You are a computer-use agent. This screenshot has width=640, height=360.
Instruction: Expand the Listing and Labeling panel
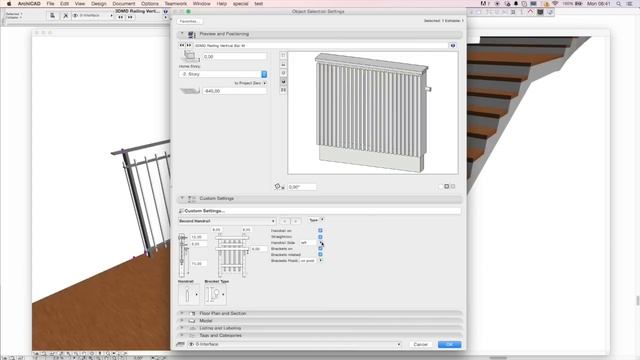pos(182,328)
